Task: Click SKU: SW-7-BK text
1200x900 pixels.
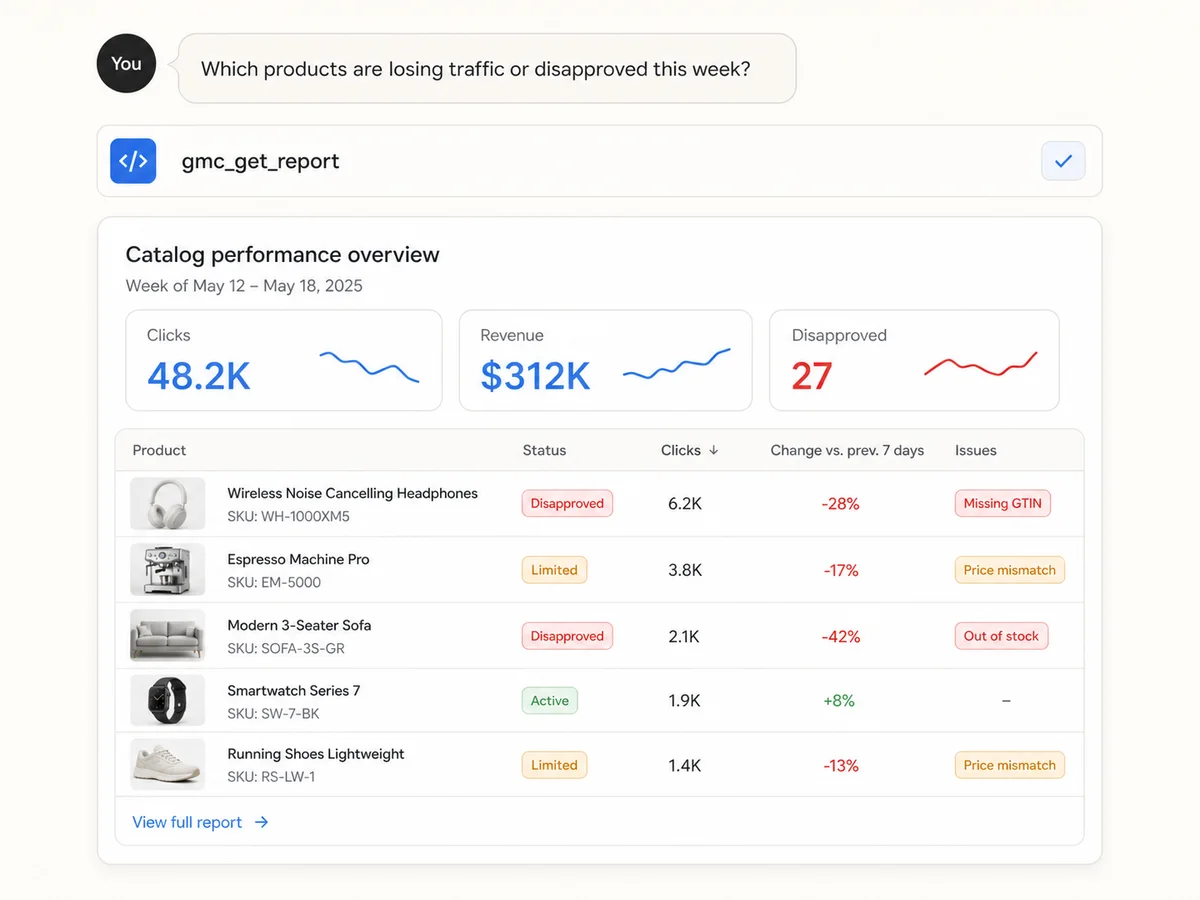Action: [273, 714]
